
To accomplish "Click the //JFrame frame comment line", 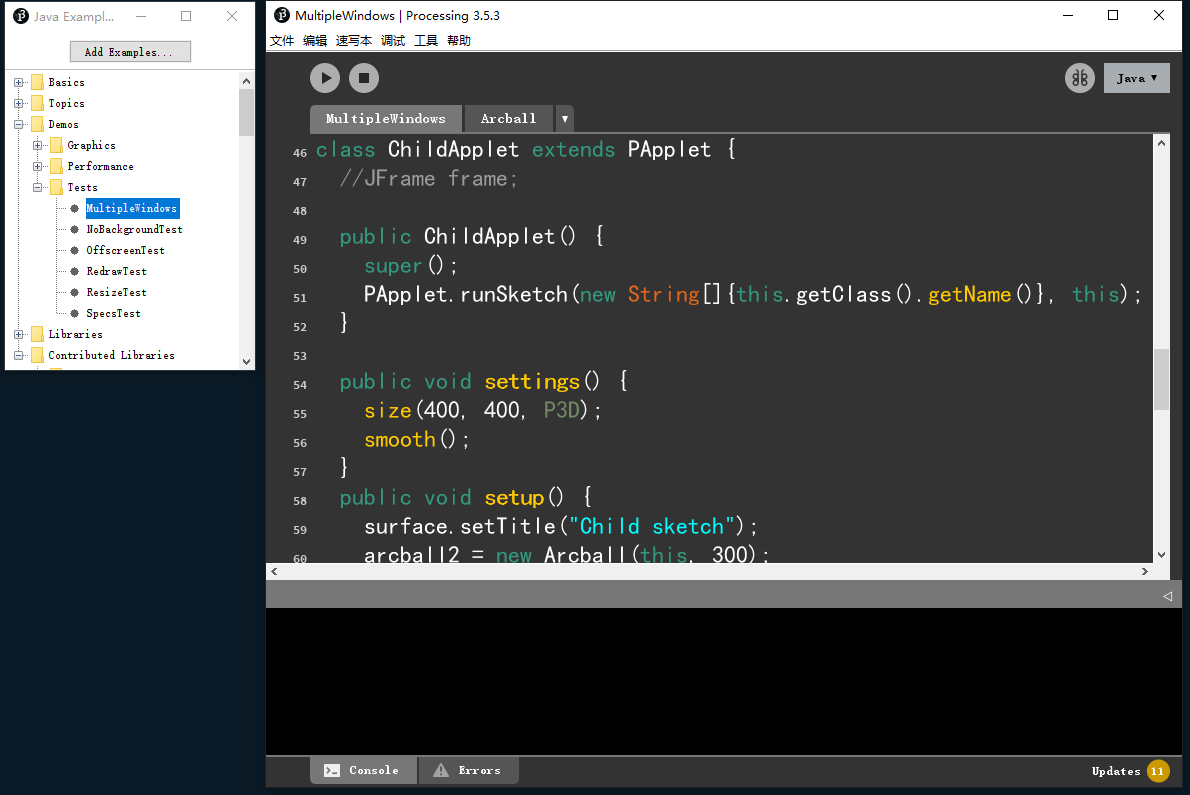I will (429, 179).
